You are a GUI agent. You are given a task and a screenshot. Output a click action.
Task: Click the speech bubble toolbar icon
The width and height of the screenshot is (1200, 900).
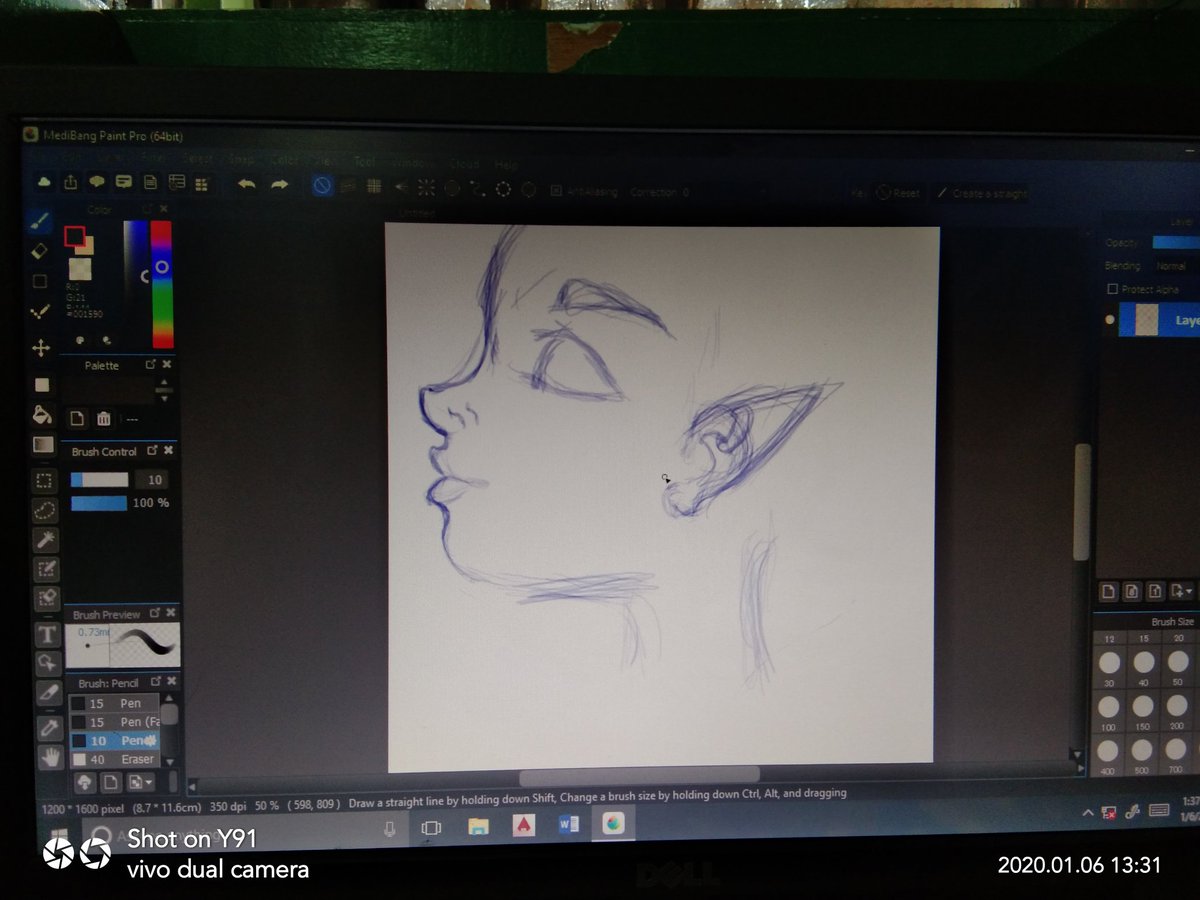tap(97, 182)
